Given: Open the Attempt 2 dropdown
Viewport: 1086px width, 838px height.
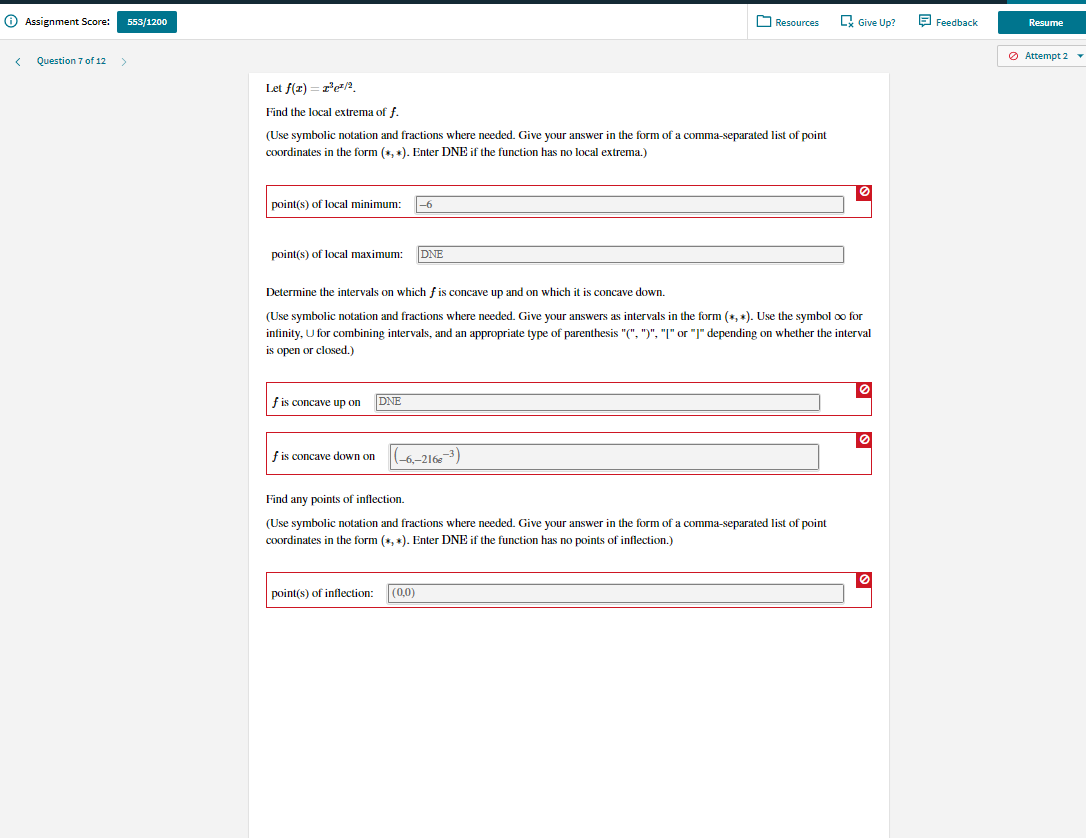Looking at the screenshot, I should 1041,57.
